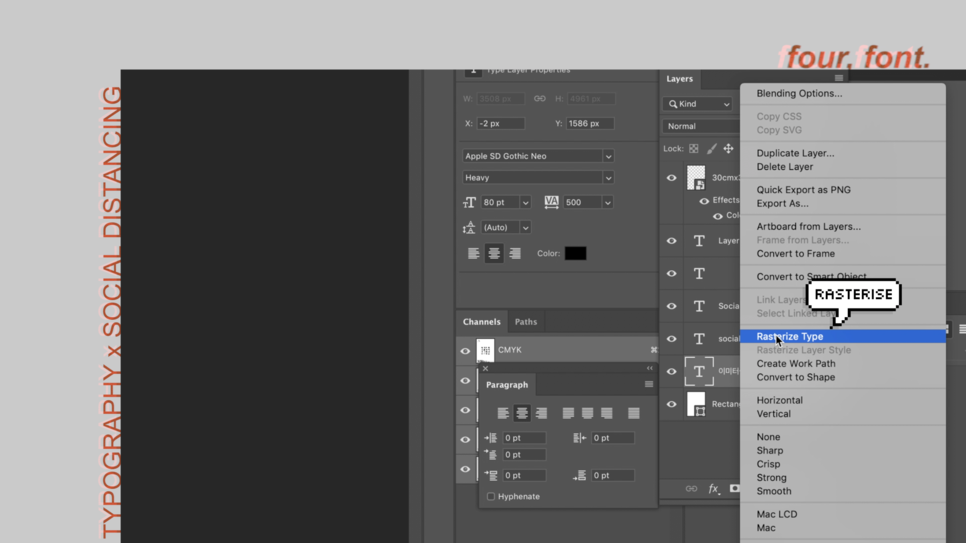The height and width of the screenshot is (543, 966).
Task: Click center text in Paragraph panel
Action: 522,413
